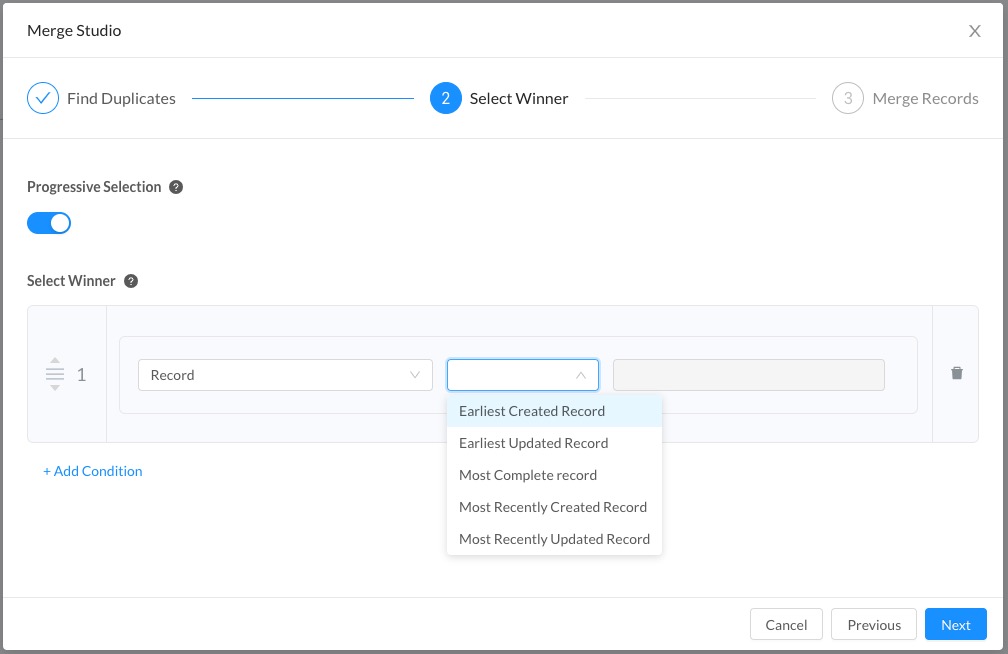Go to Find Duplicates step label
This screenshot has height=654, width=1008.
click(122, 98)
